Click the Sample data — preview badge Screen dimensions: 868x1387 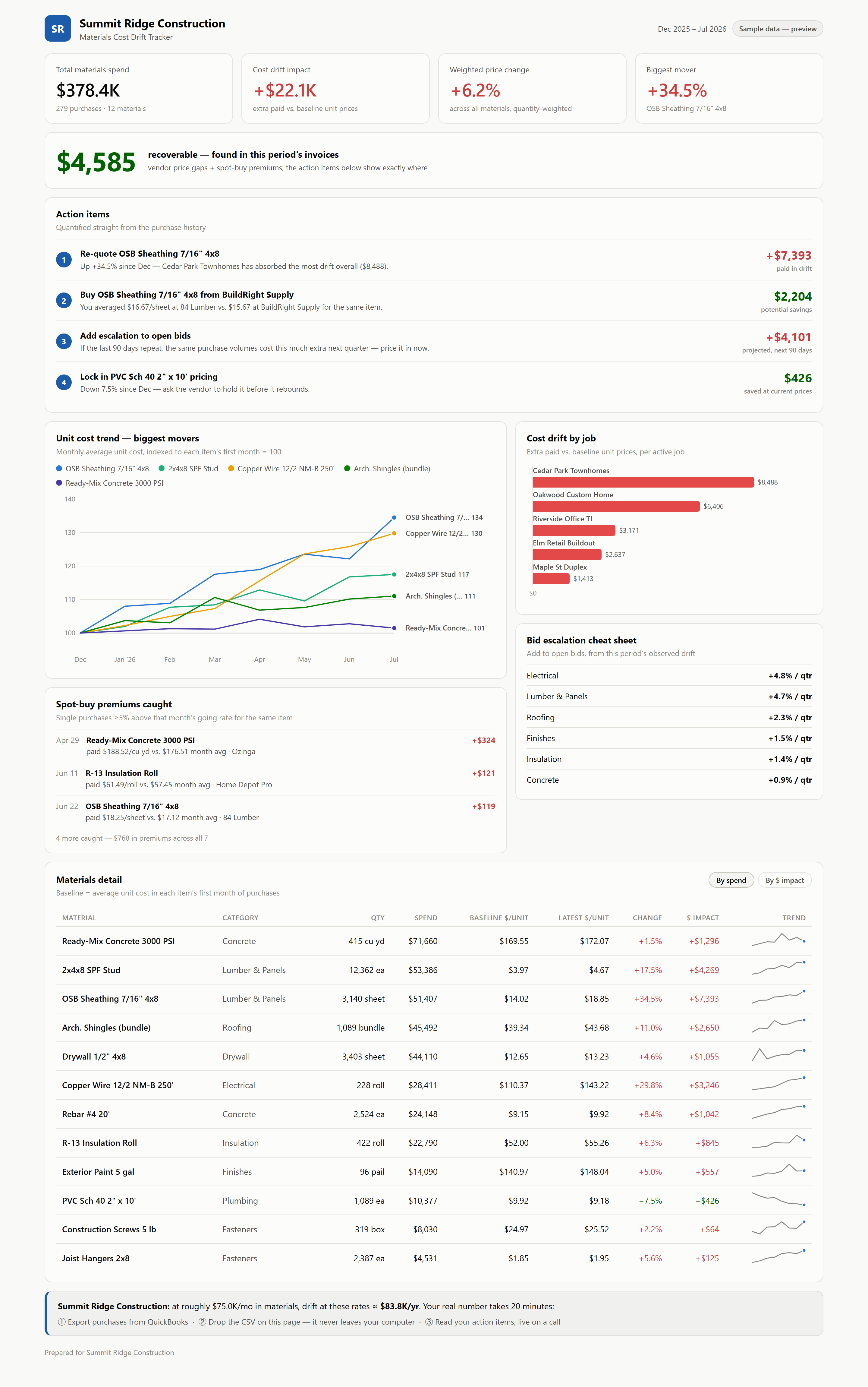click(x=777, y=29)
